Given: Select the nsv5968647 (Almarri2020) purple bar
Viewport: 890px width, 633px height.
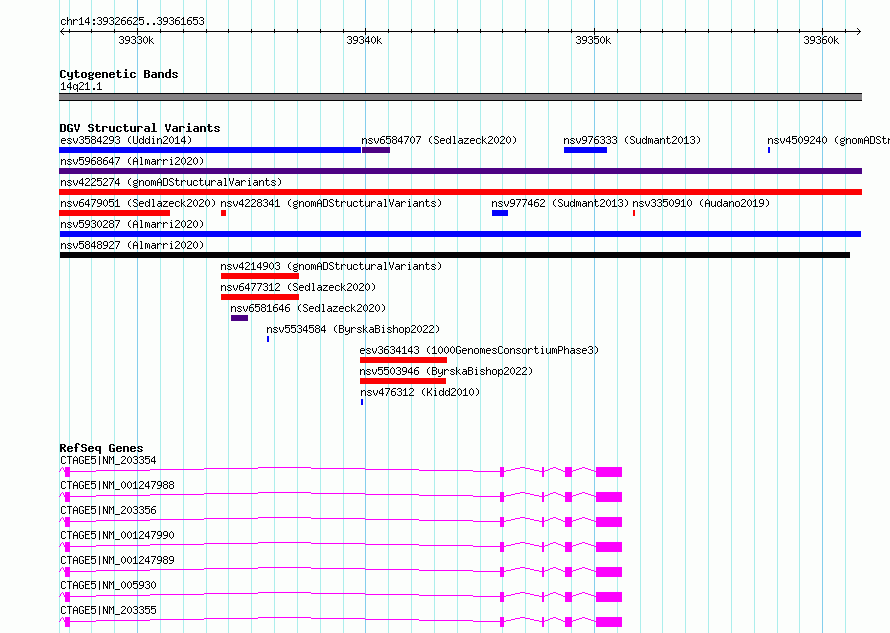Looking at the screenshot, I should click(x=460, y=171).
